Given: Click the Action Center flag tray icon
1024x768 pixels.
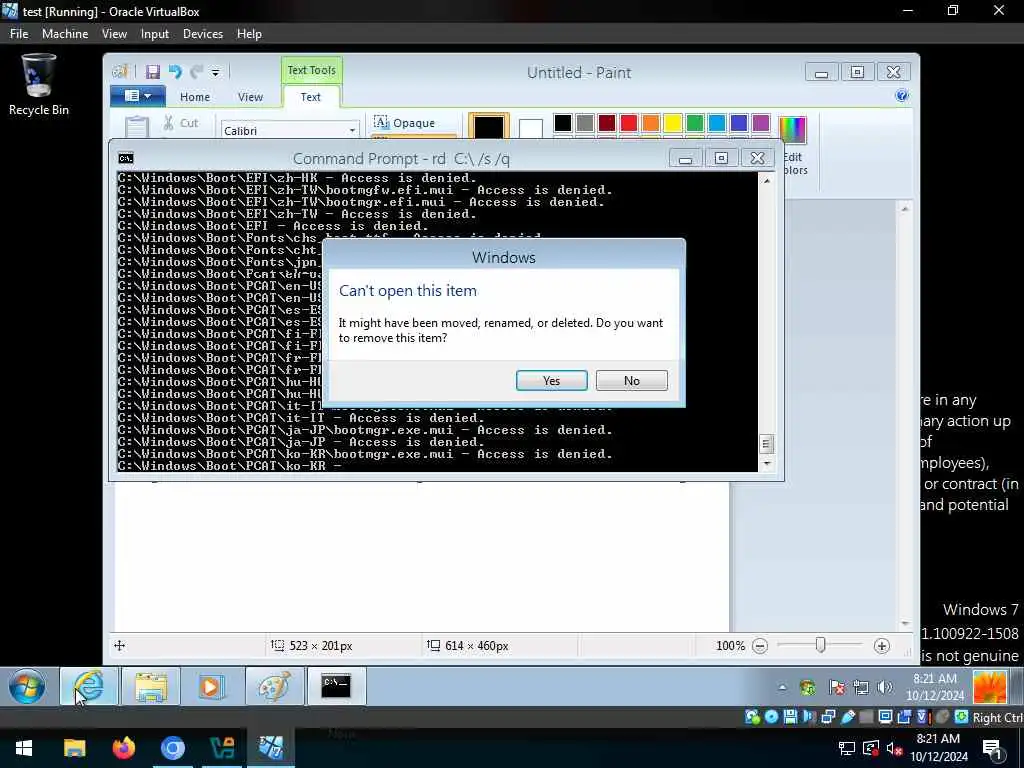Looking at the screenshot, I should [836, 687].
